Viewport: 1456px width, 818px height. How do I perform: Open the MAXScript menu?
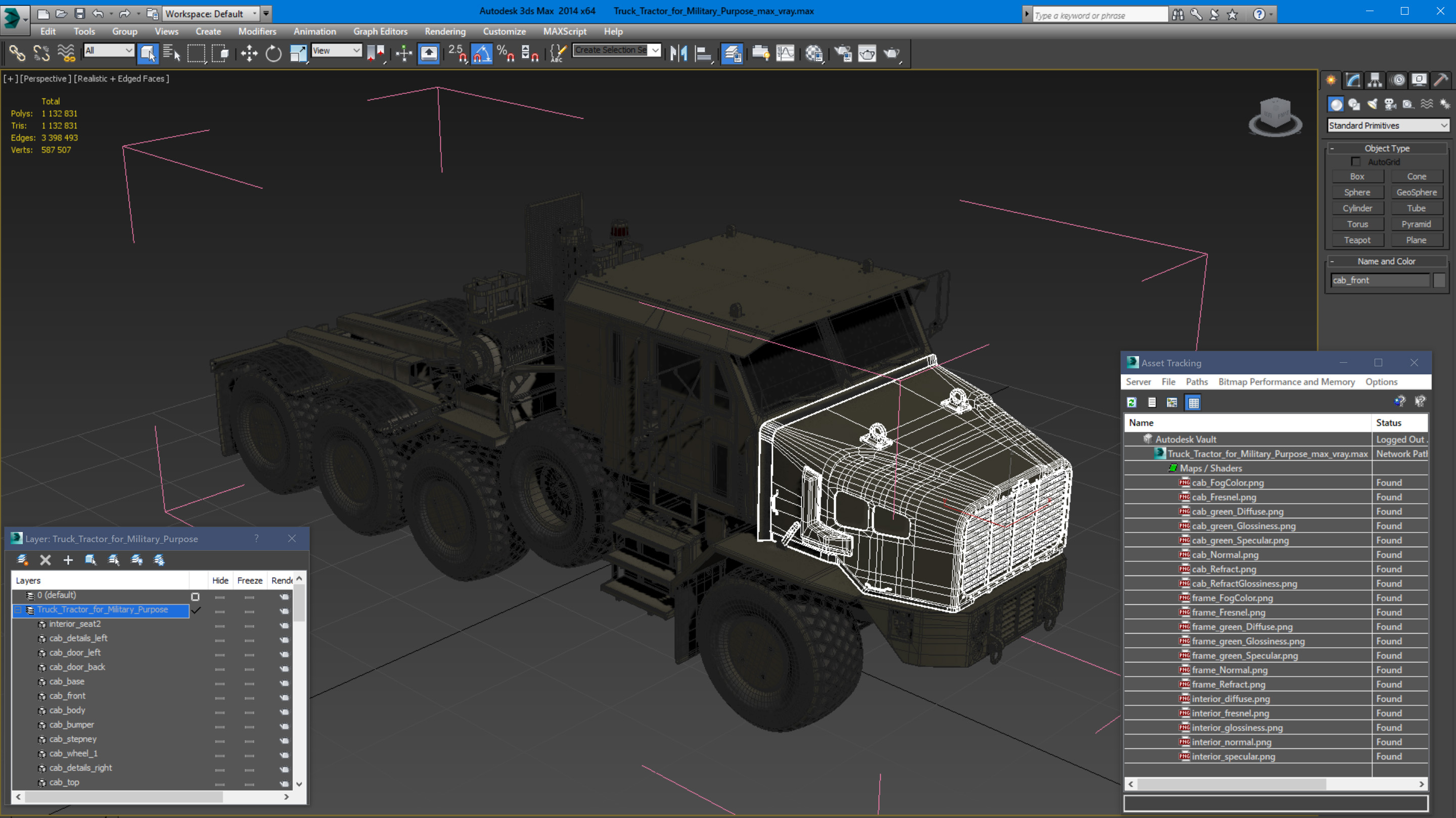[x=564, y=31]
